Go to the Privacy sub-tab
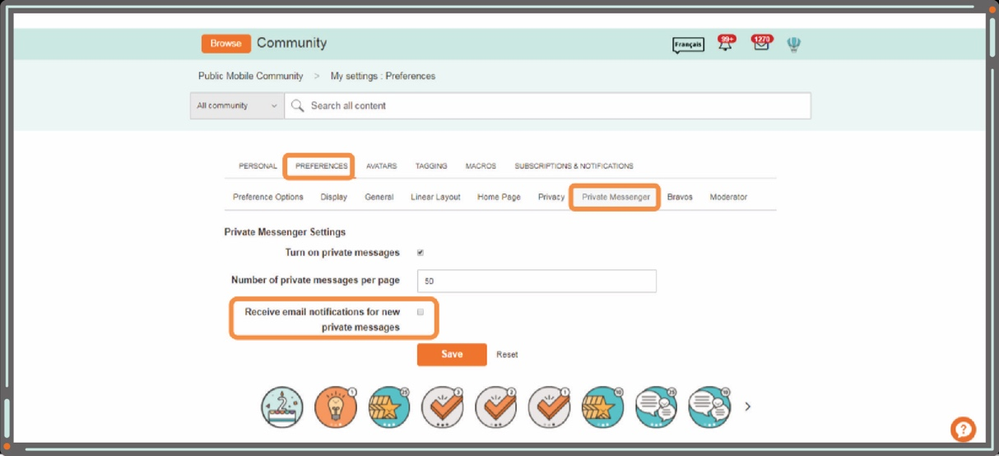The image size is (999, 456). point(551,197)
